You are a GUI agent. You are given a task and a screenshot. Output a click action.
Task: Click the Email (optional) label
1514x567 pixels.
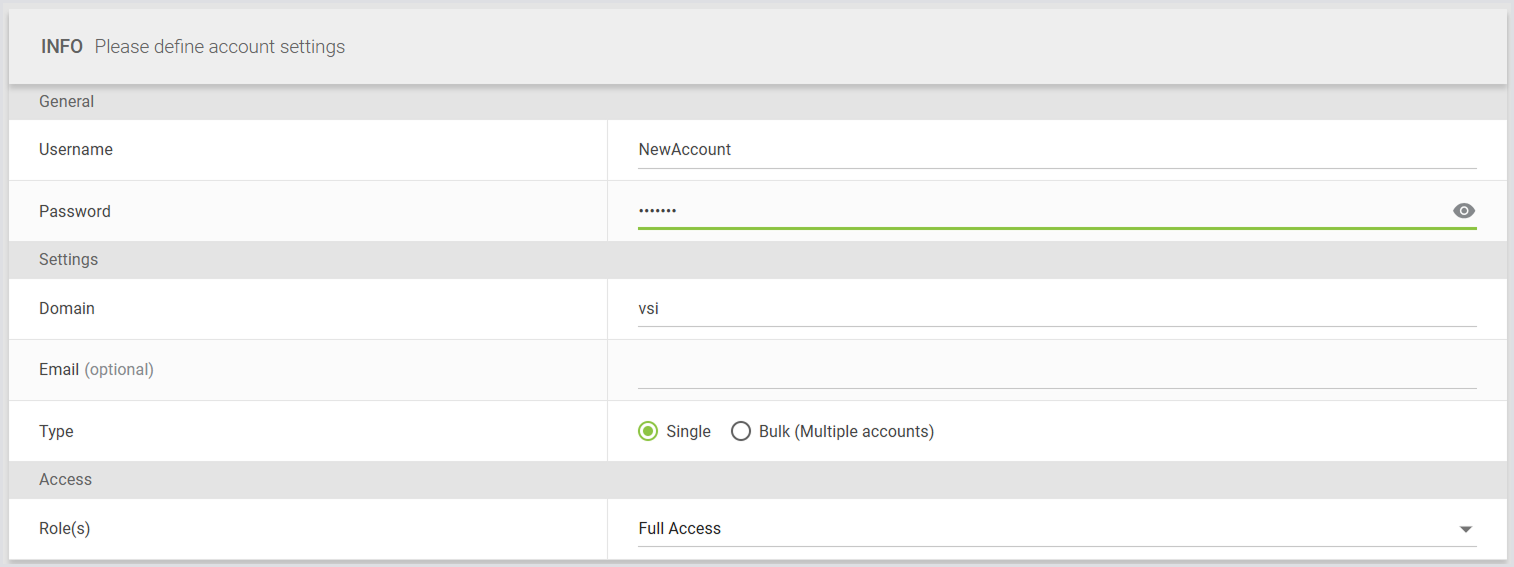pyautogui.click(x=96, y=370)
